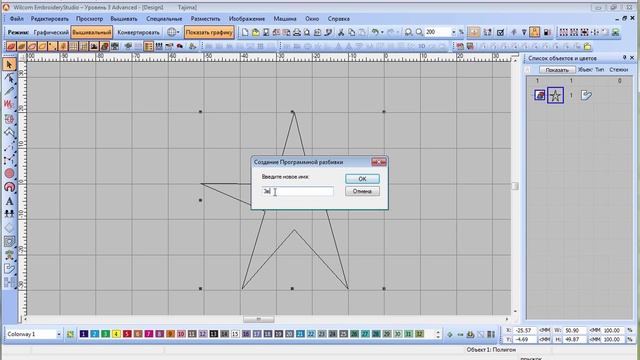Select the Reshape Object tool
This screenshot has width=640, height=360.
[9, 78]
